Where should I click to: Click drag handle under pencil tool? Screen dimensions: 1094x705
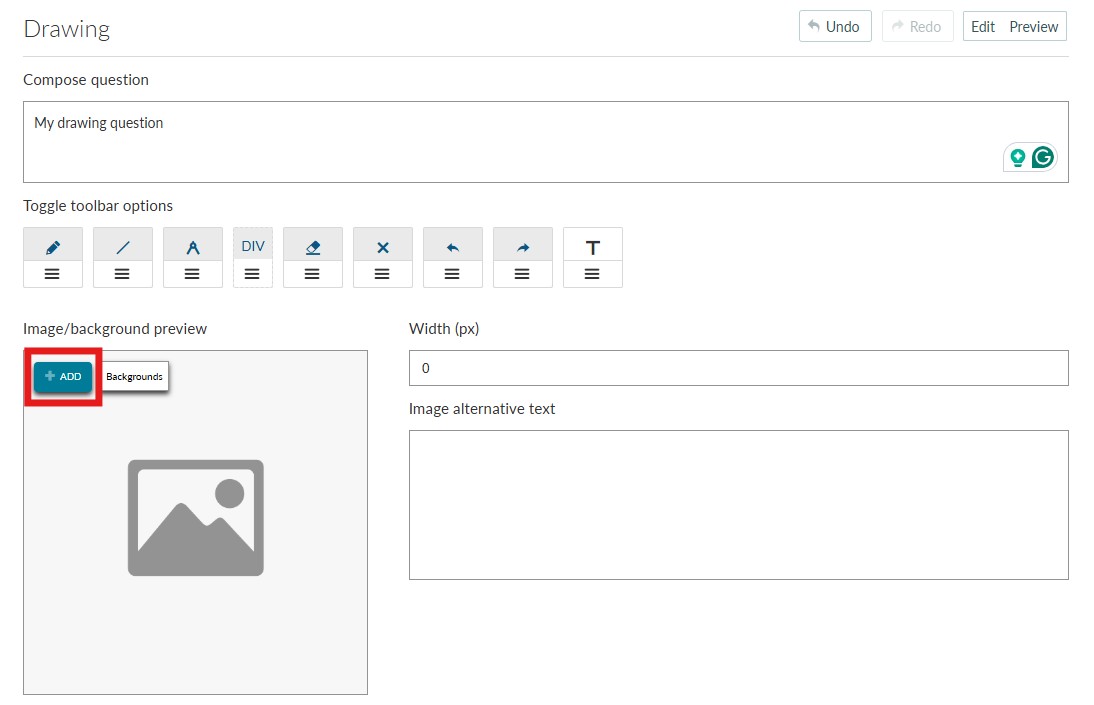pyautogui.click(x=53, y=274)
